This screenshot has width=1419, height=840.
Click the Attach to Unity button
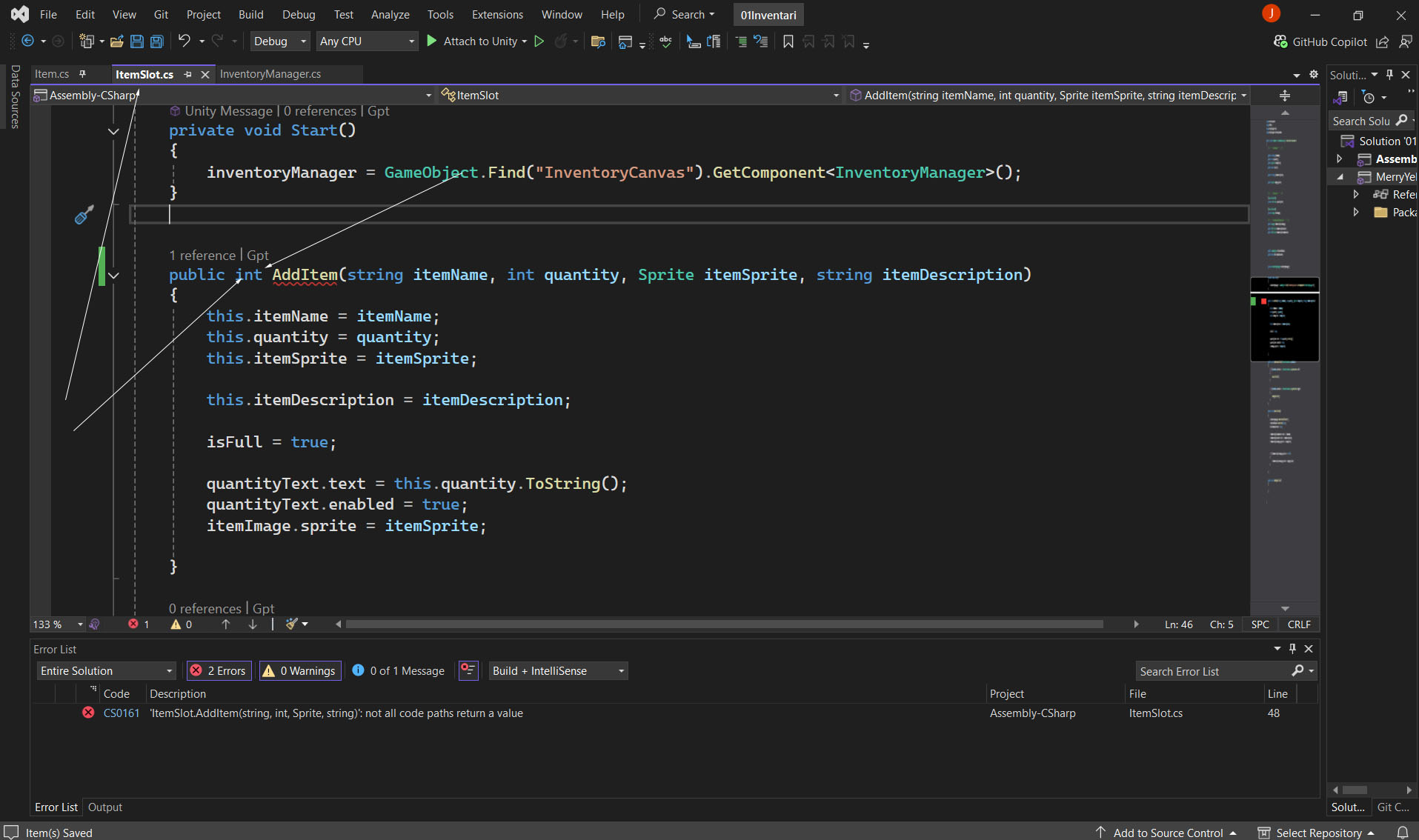tap(475, 41)
